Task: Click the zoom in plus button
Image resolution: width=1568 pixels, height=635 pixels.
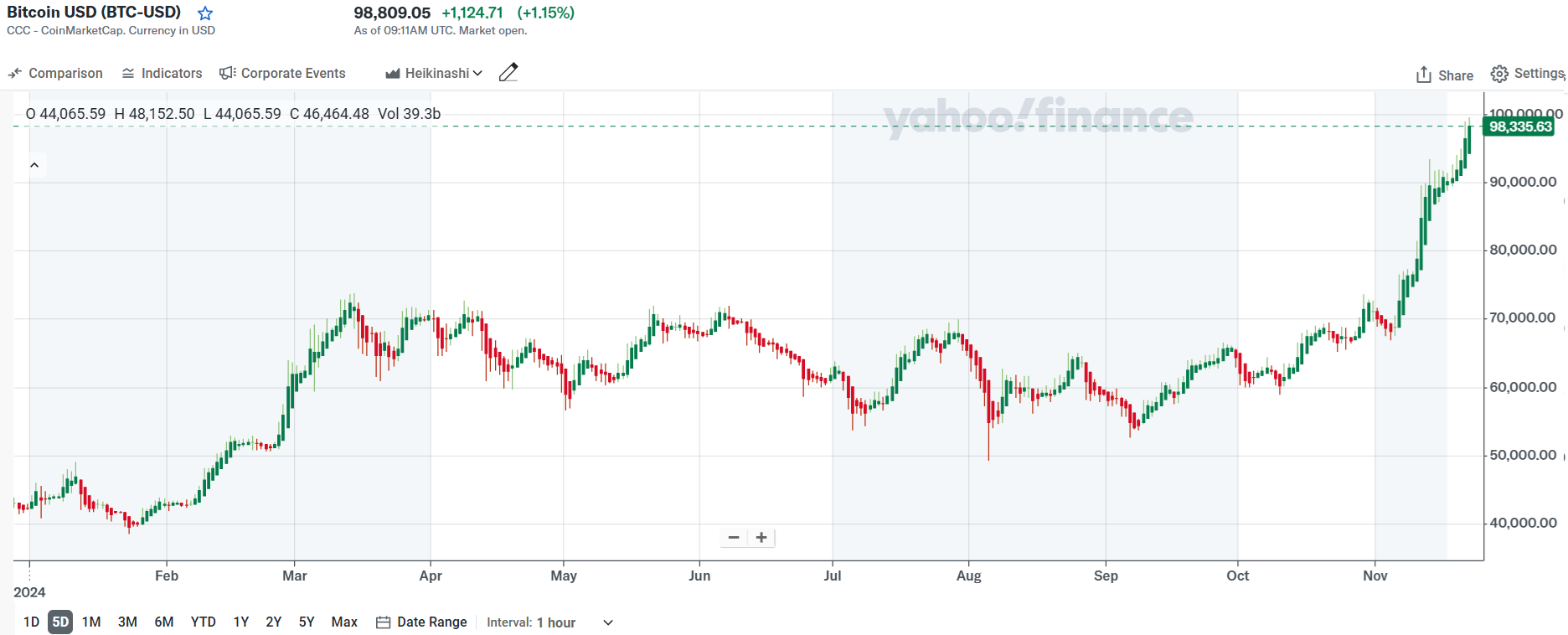Action: click(761, 537)
